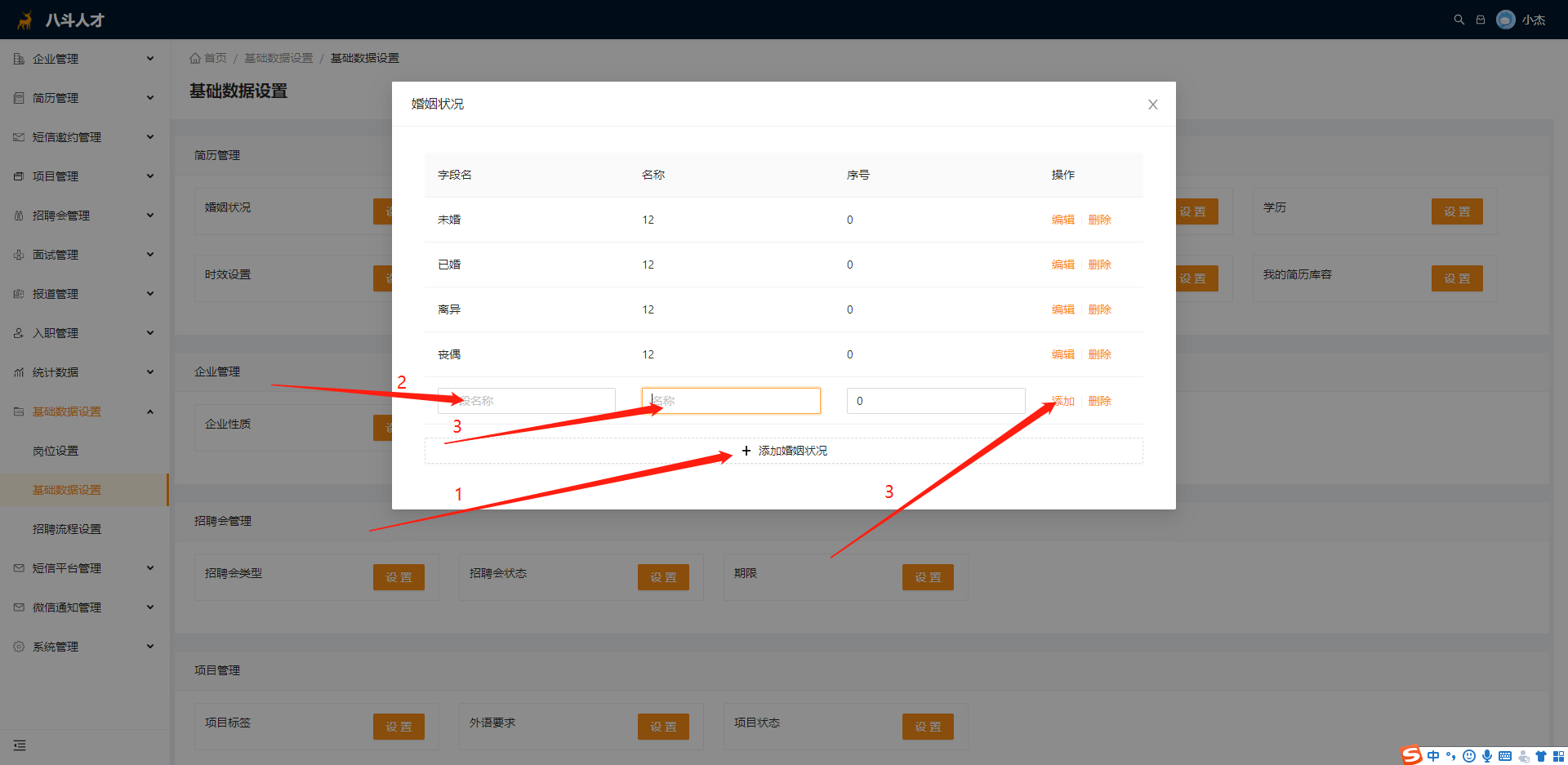Screen dimensions: 1568x765
Task: Click the 首页 breadcrumb link
Action: [216, 58]
